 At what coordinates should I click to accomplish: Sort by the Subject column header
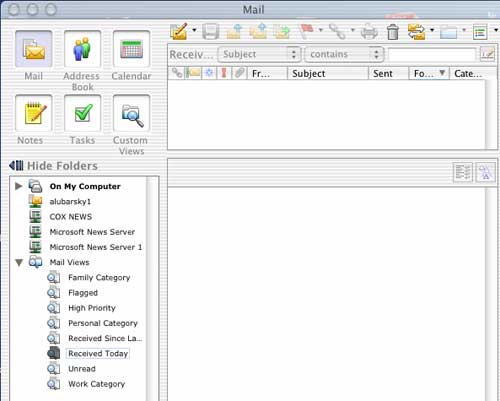pyautogui.click(x=328, y=73)
